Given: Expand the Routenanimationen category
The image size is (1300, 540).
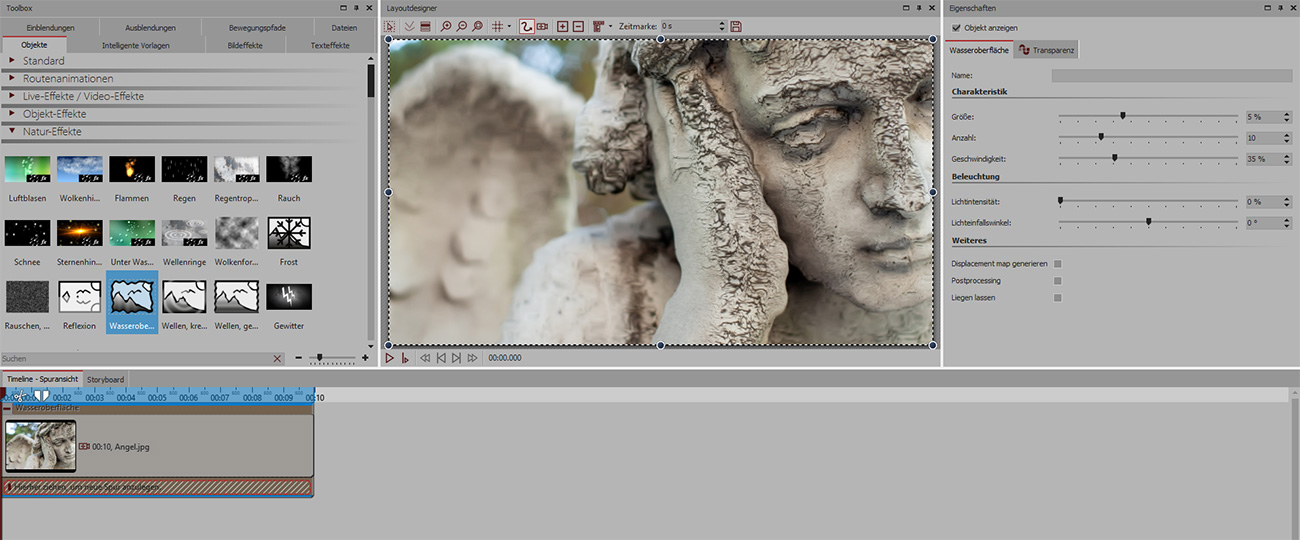Looking at the screenshot, I should 68,79.
